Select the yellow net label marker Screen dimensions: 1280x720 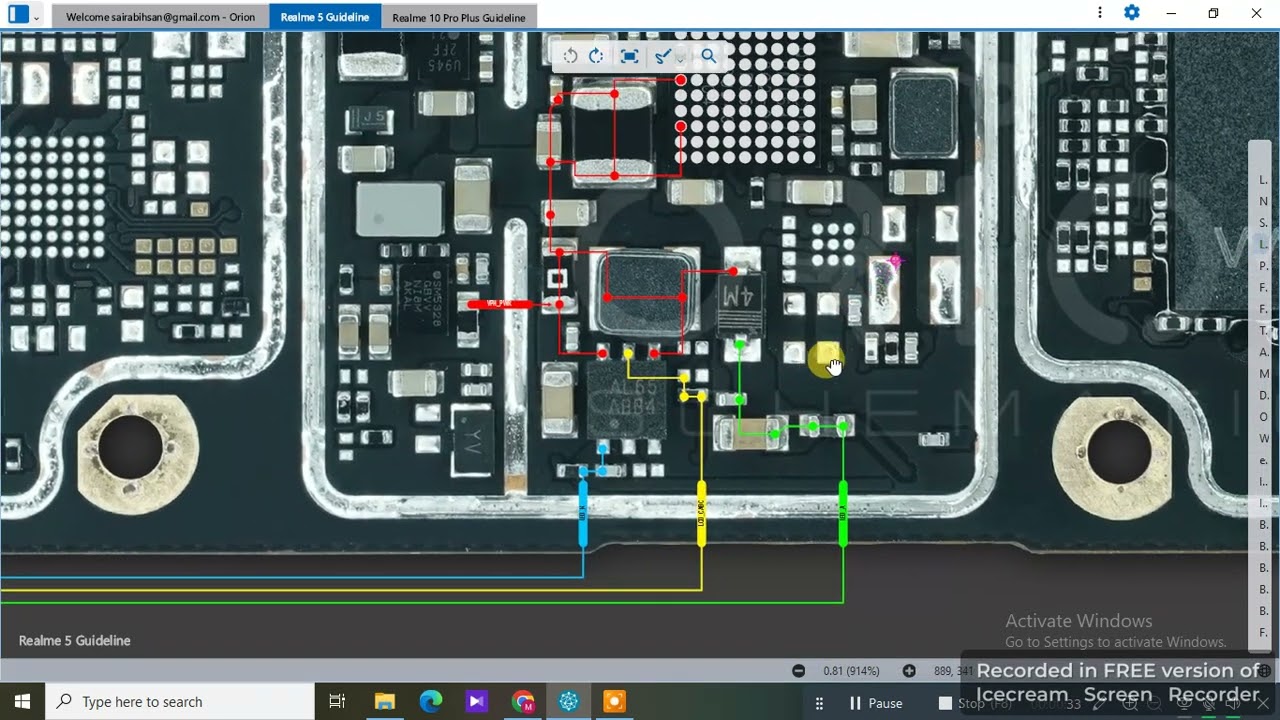701,513
